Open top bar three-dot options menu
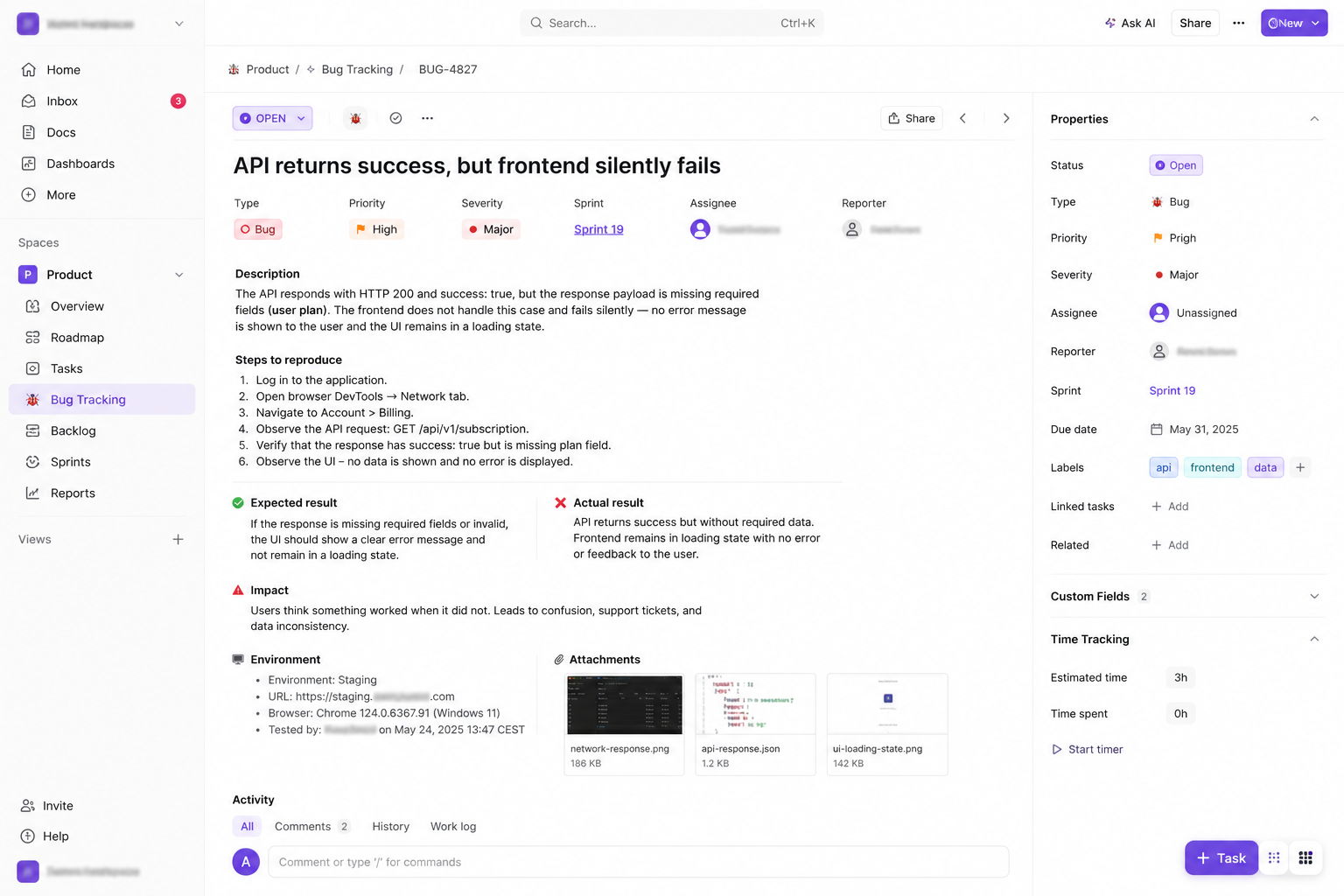 tap(1238, 23)
